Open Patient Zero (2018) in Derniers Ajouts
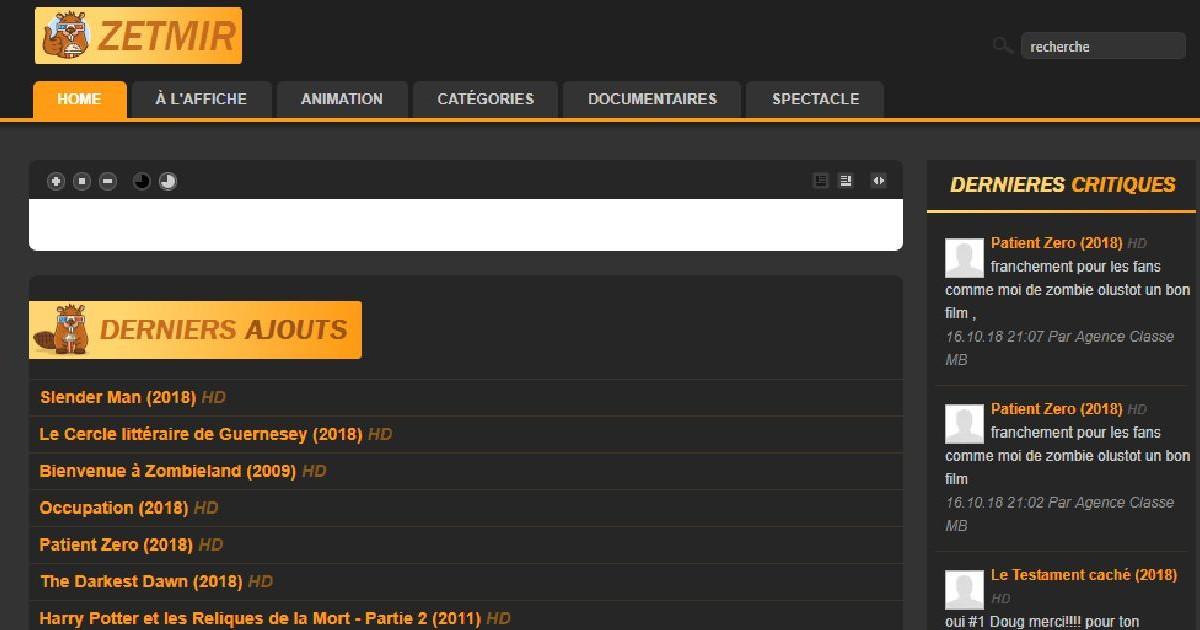 pos(116,545)
